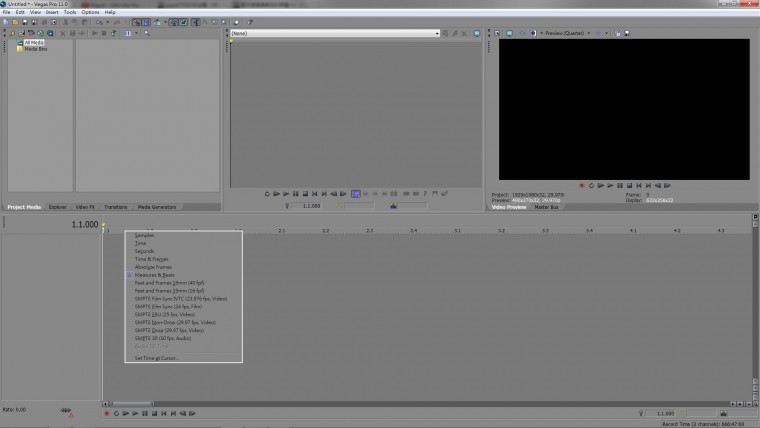Select Media Bins folder in the tree
This screenshot has width=760, height=428.
[x=36, y=49]
